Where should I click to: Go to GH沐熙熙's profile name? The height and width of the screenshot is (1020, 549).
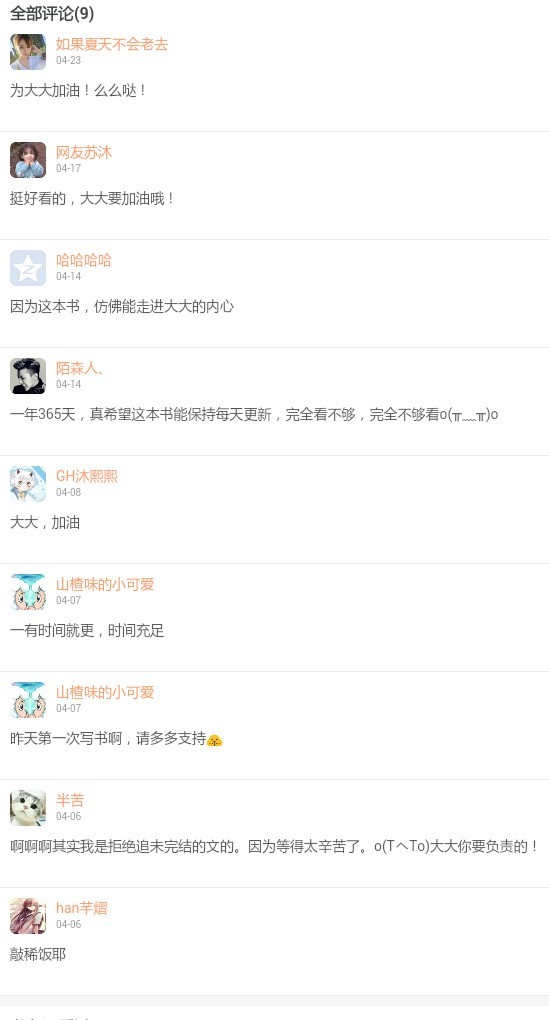87,476
